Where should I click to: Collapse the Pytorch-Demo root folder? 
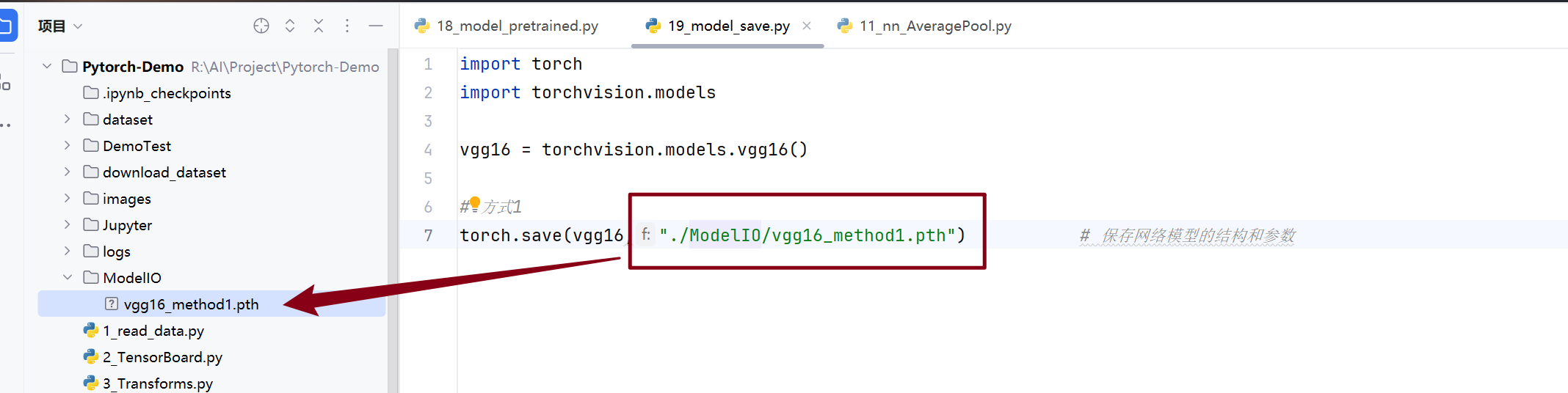[x=47, y=66]
